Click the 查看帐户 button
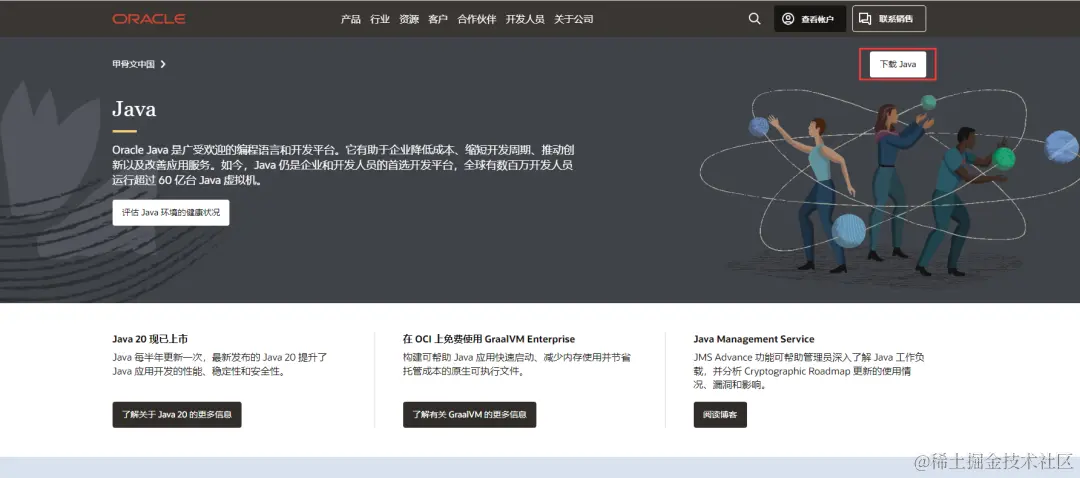The image size is (1080, 478). (x=810, y=19)
